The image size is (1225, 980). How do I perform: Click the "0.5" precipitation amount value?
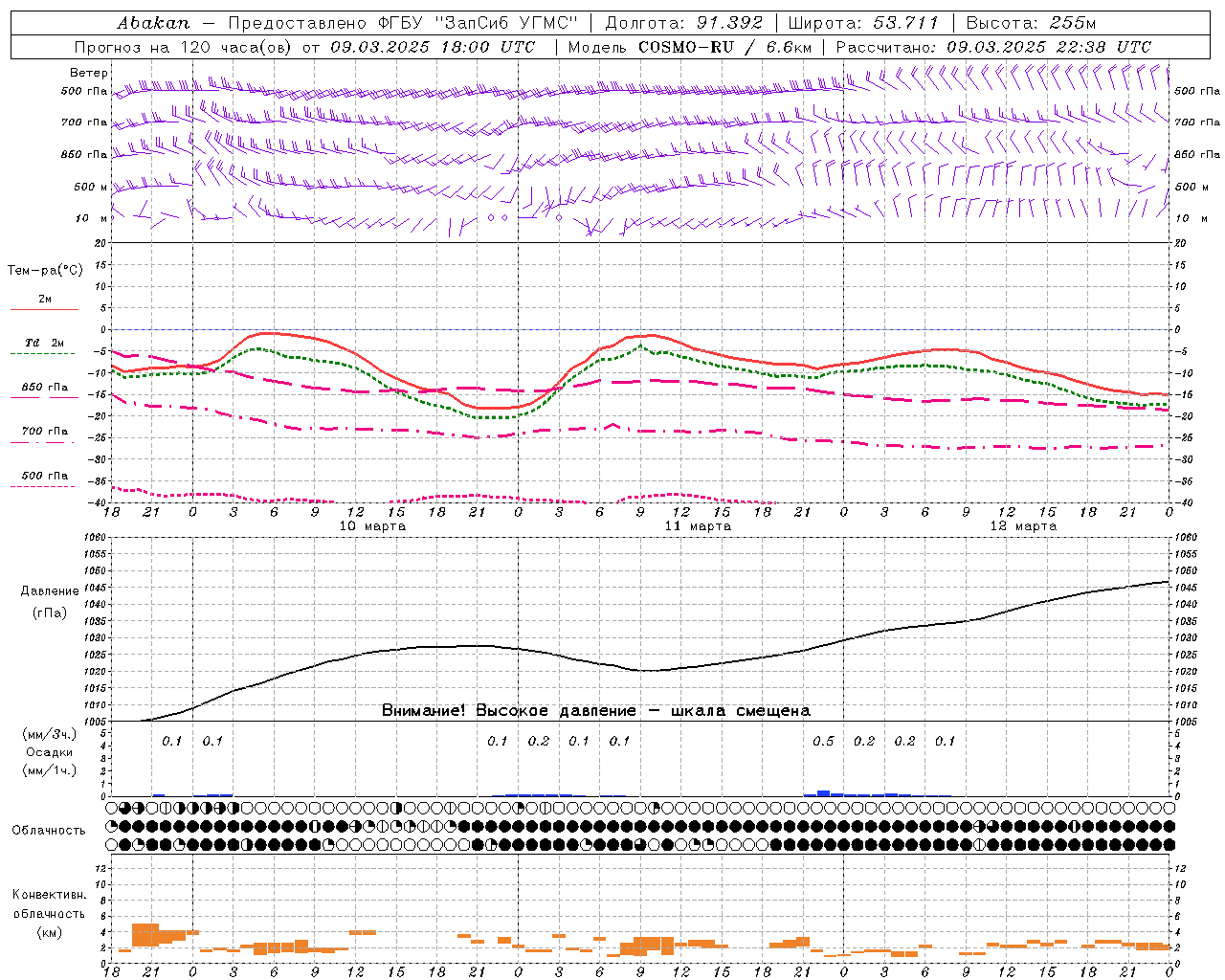click(x=823, y=741)
